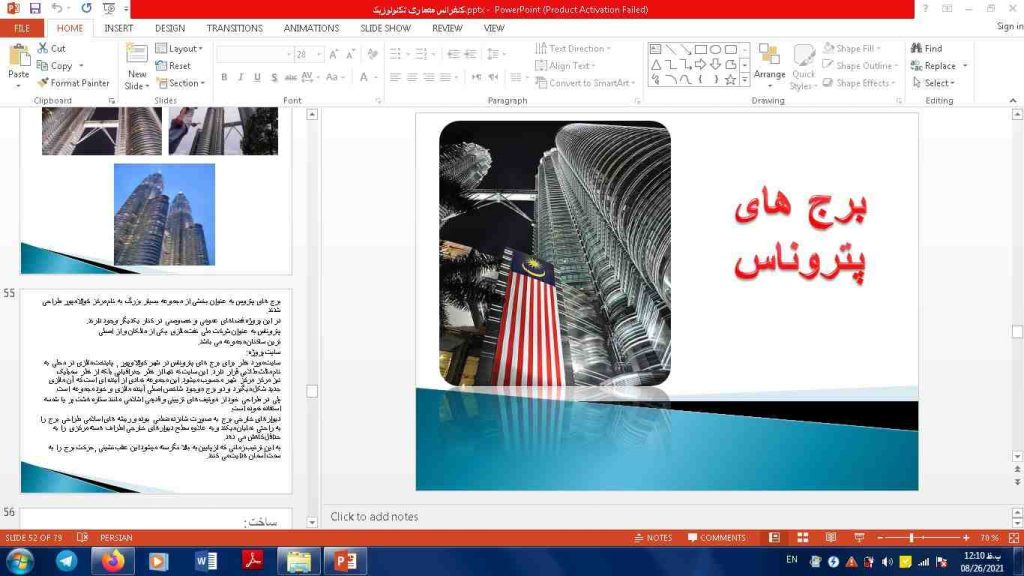Image resolution: width=1024 pixels, height=576 pixels.
Task: Open Text Direction dropdown
Action: (573, 48)
